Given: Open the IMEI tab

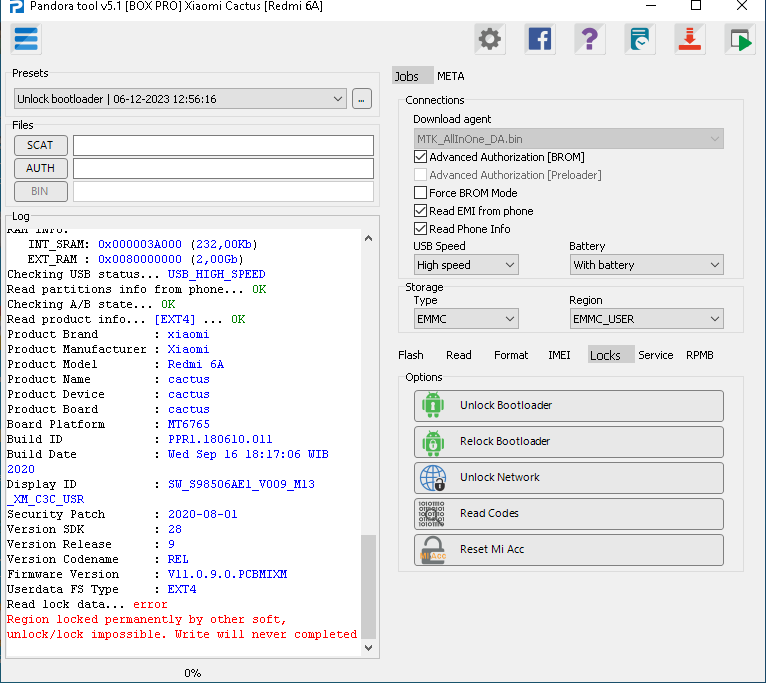Looking at the screenshot, I should coord(559,355).
